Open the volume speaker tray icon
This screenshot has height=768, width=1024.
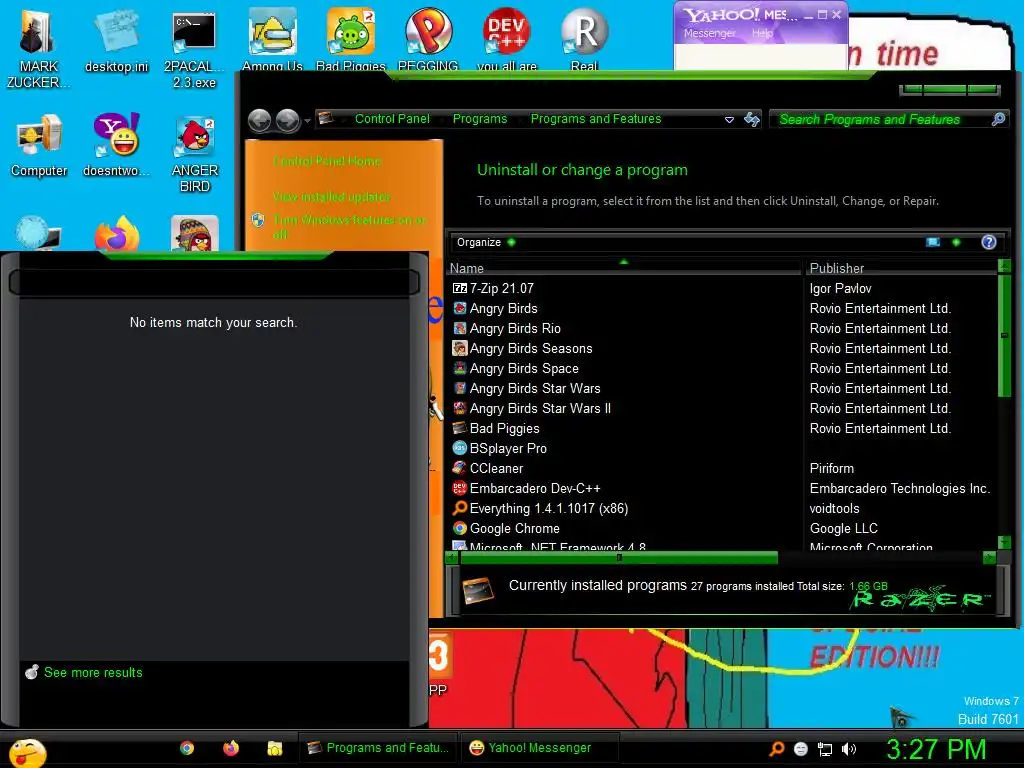(848, 749)
